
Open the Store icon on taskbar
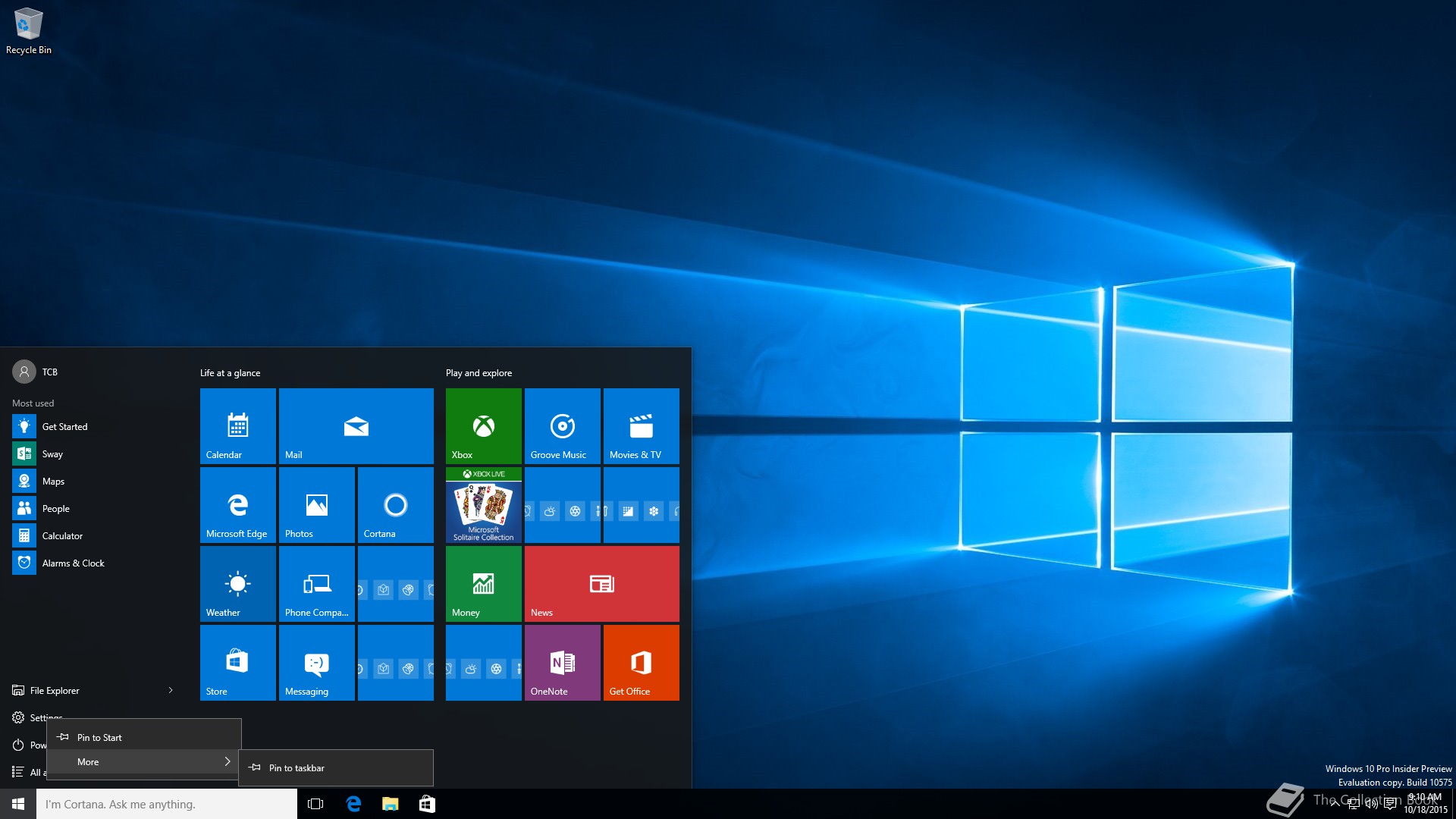click(x=427, y=804)
